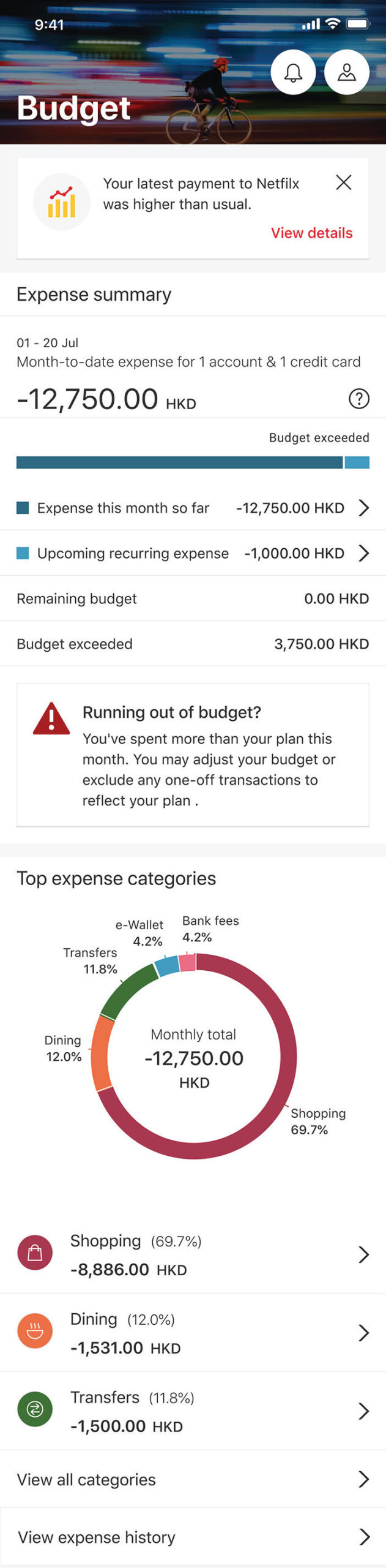Open help for month-to-date expense
This screenshot has width=386, height=1568.
click(359, 399)
